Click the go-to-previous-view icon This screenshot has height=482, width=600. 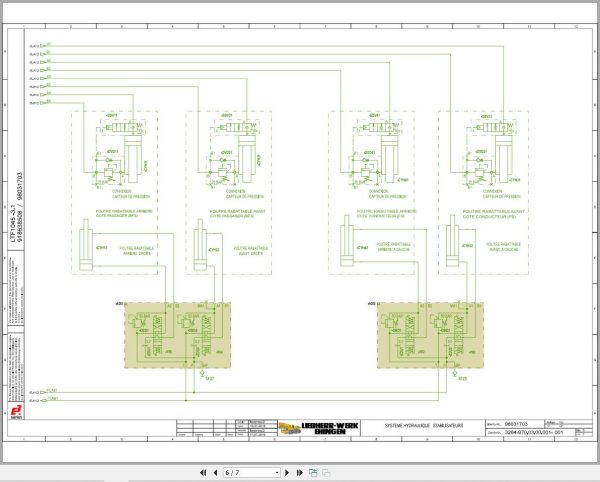pos(313,473)
